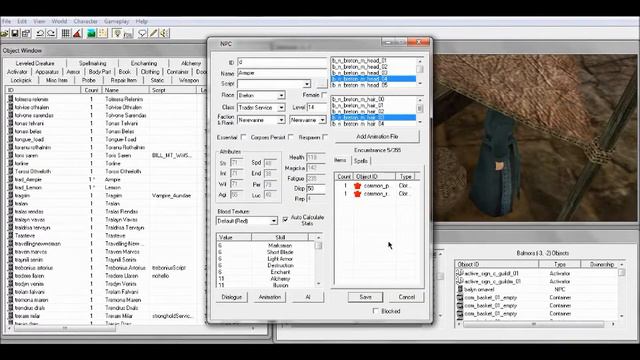This screenshot has width=640, height=360.
Task: Click Cancel in the NPC dialog
Action: 407,297
